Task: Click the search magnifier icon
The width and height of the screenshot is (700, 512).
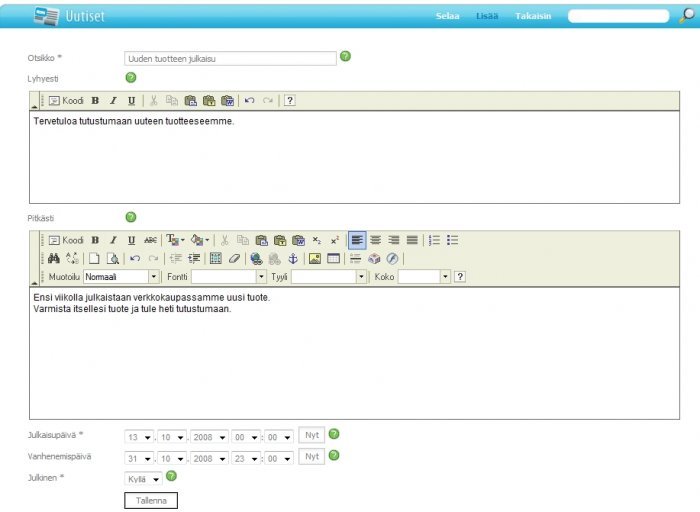Action: point(687,16)
